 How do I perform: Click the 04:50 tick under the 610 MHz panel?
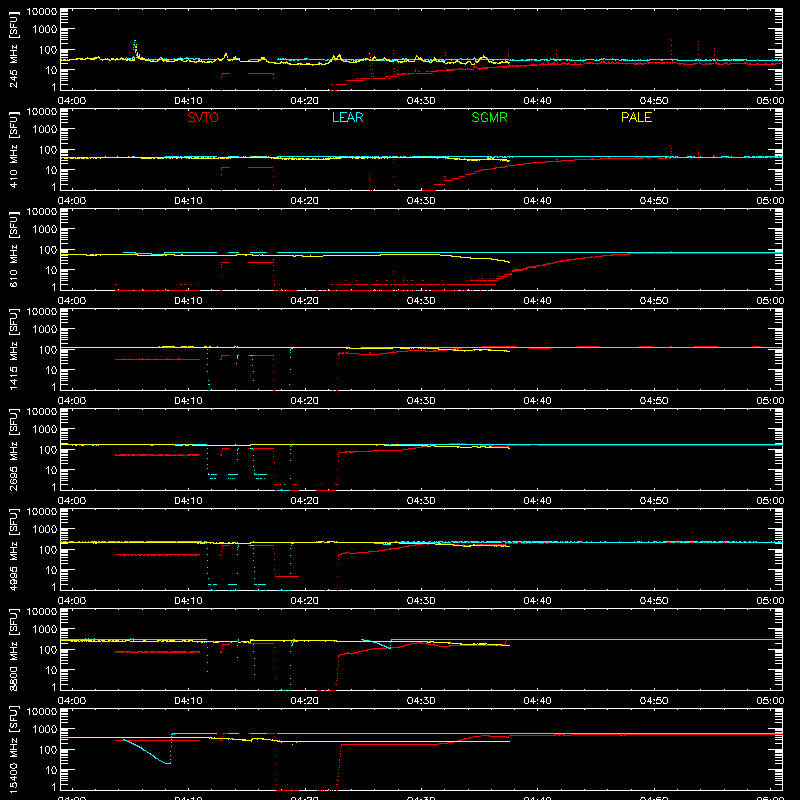coord(654,301)
